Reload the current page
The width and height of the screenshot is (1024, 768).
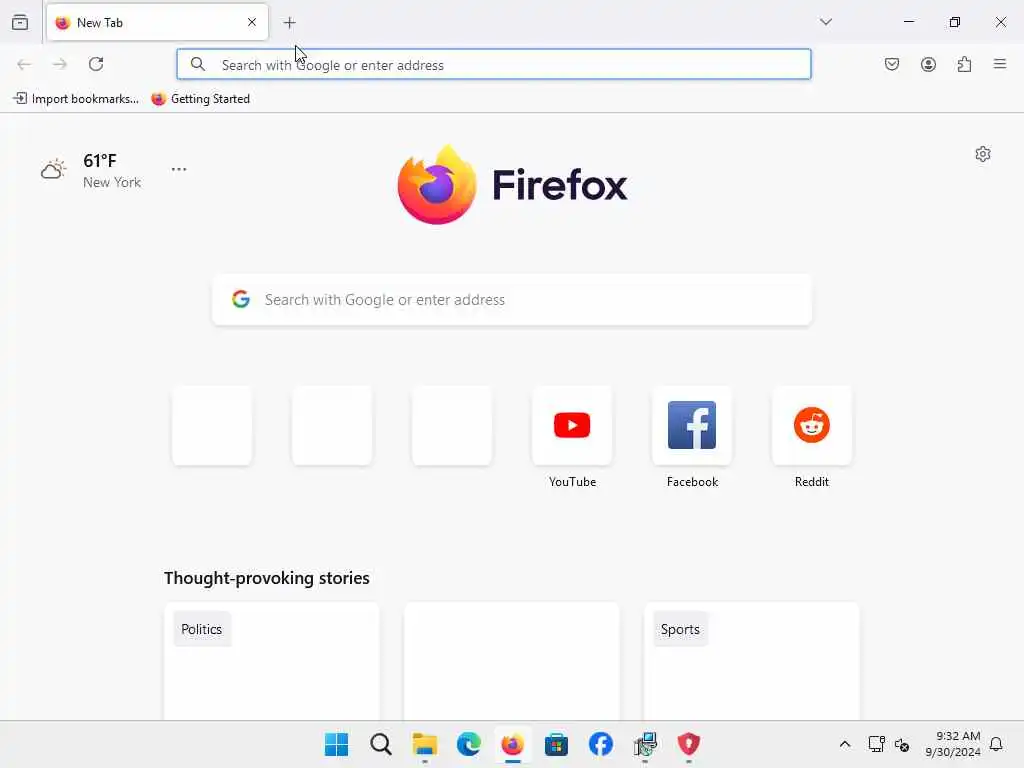point(96,64)
